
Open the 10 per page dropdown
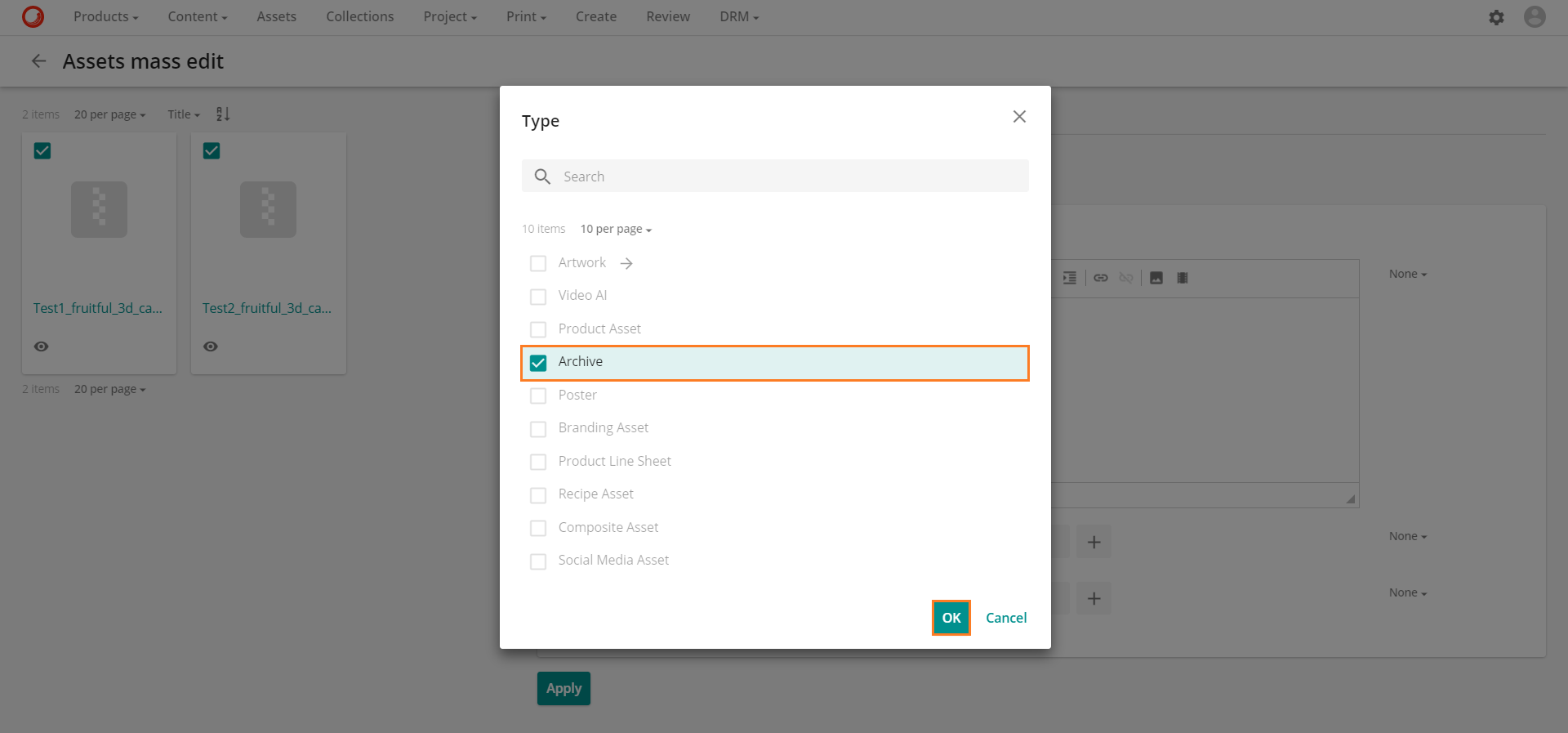click(616, 230)
